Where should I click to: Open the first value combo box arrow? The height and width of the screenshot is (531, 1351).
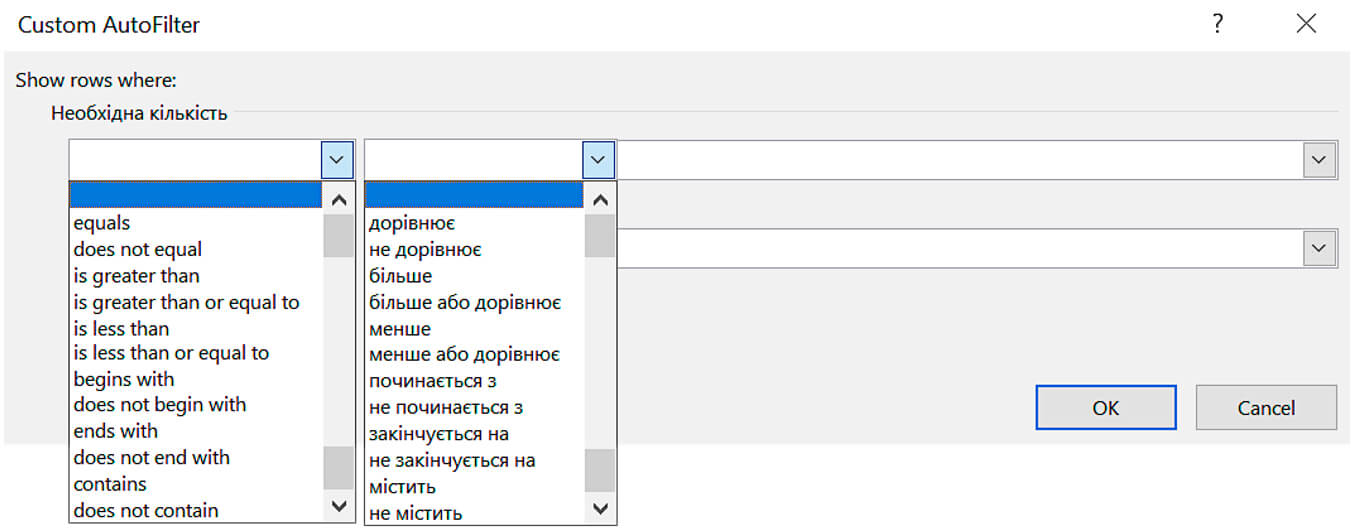1320,160
